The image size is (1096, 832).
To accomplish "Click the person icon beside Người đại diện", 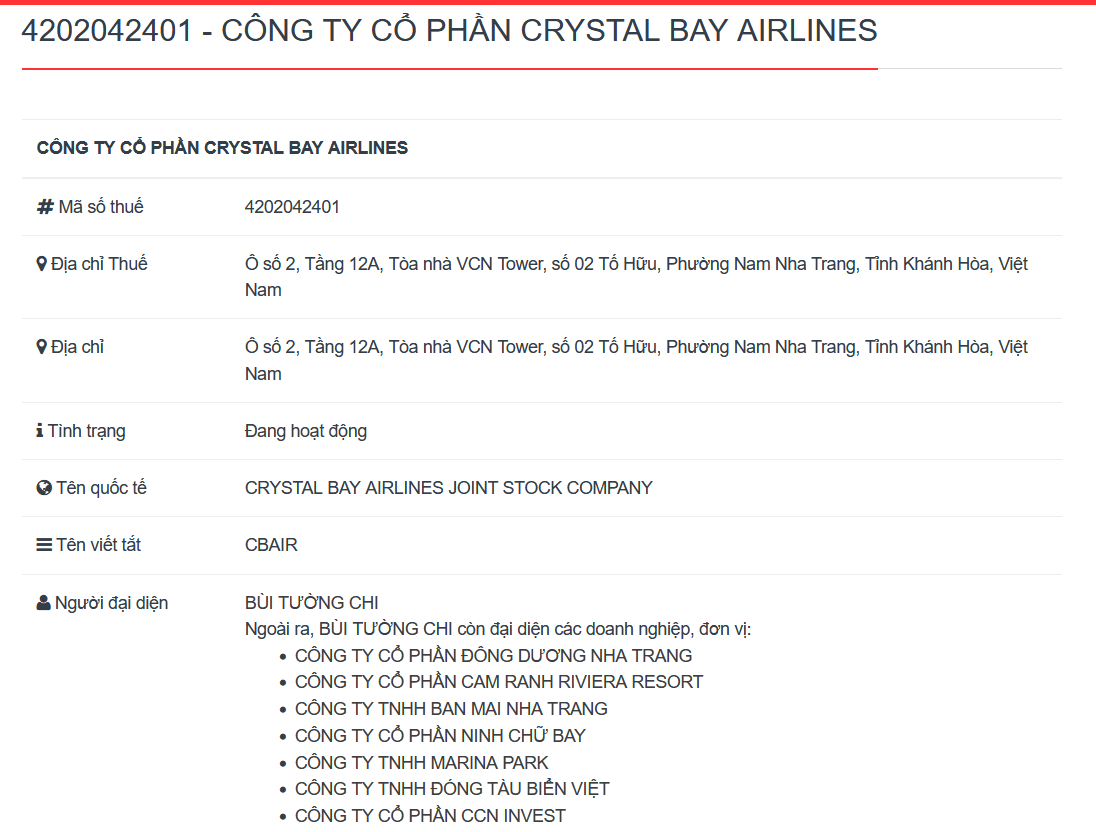I will pos(43,603).
